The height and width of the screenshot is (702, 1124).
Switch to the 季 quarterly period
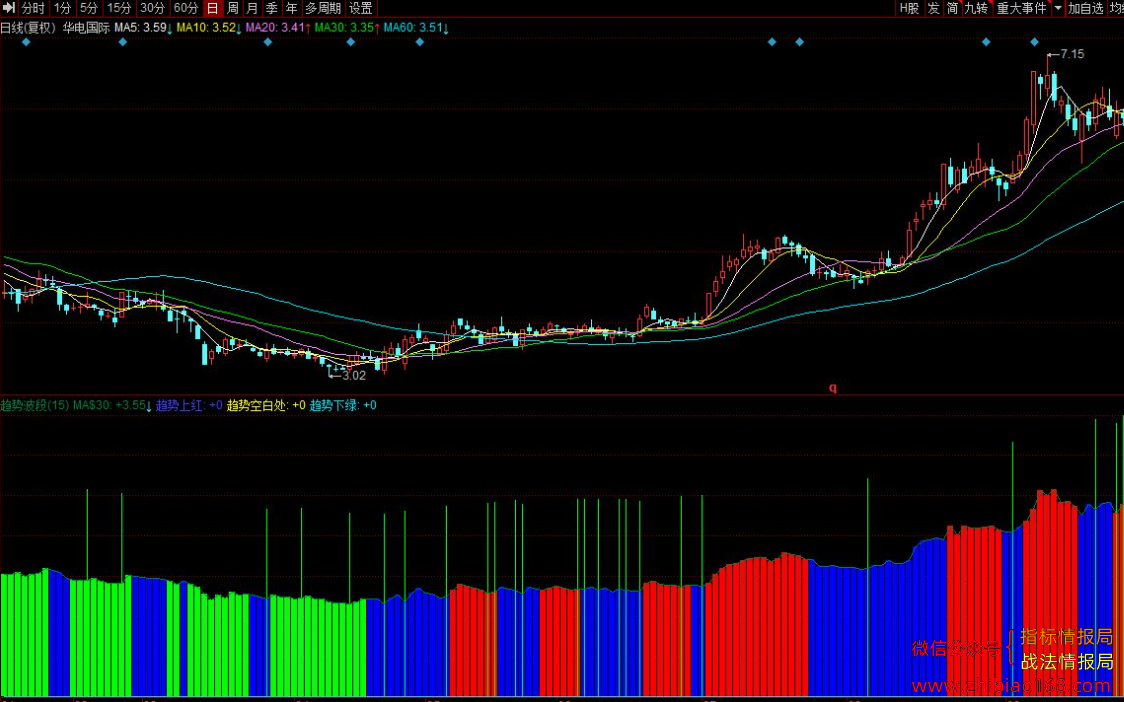coord(272,8)
